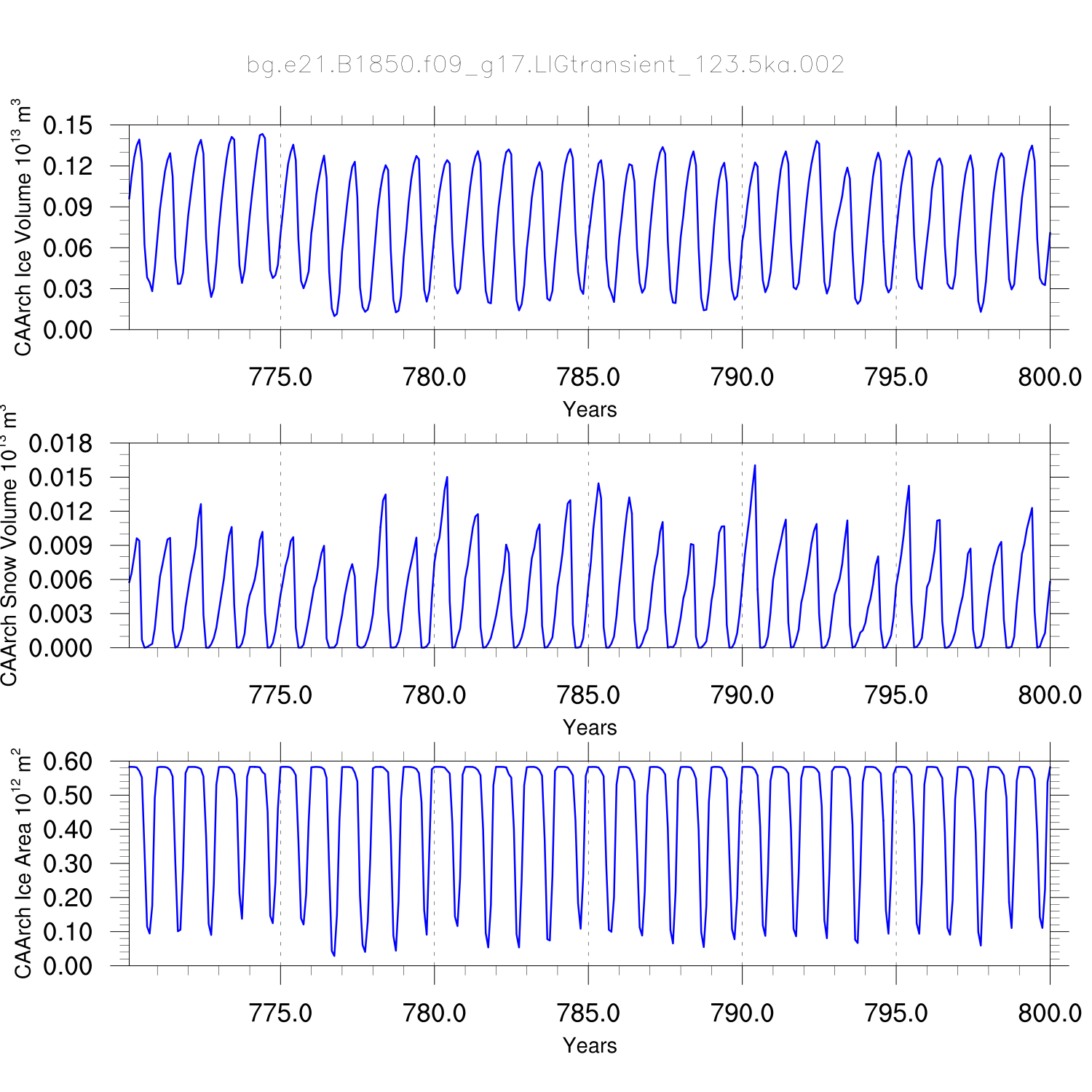Click the plot title LIGtransient_123.5ka.002

pyautogui.click(x=545, y=66)
